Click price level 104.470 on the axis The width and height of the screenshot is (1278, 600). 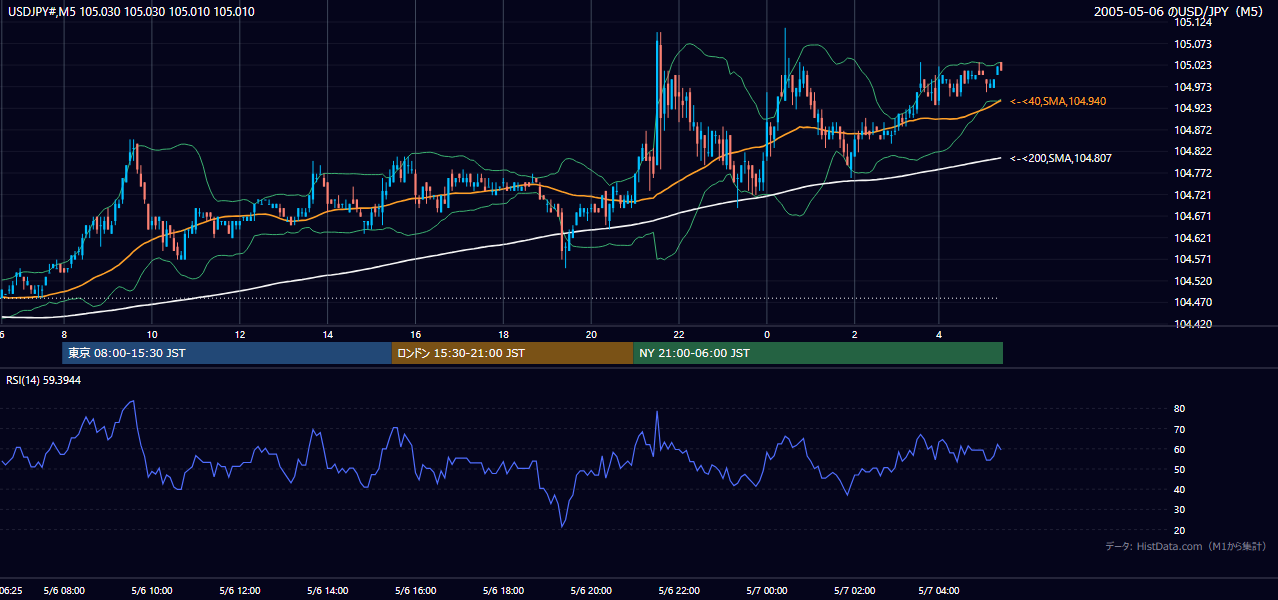pyautogui.click(x=1193, y=302)
